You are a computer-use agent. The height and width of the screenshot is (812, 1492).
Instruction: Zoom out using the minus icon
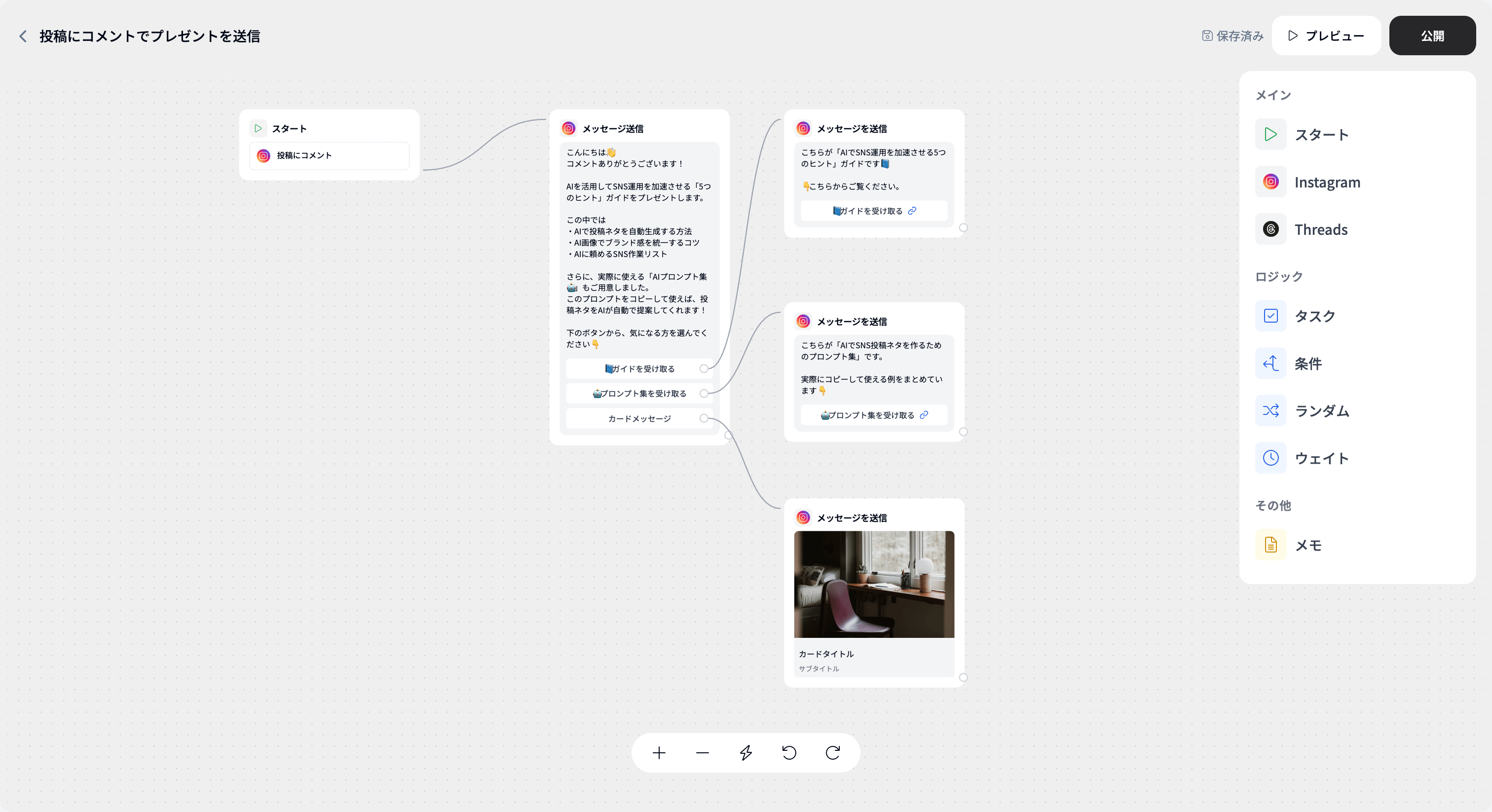pyautogui.click(x=702, y=753)
